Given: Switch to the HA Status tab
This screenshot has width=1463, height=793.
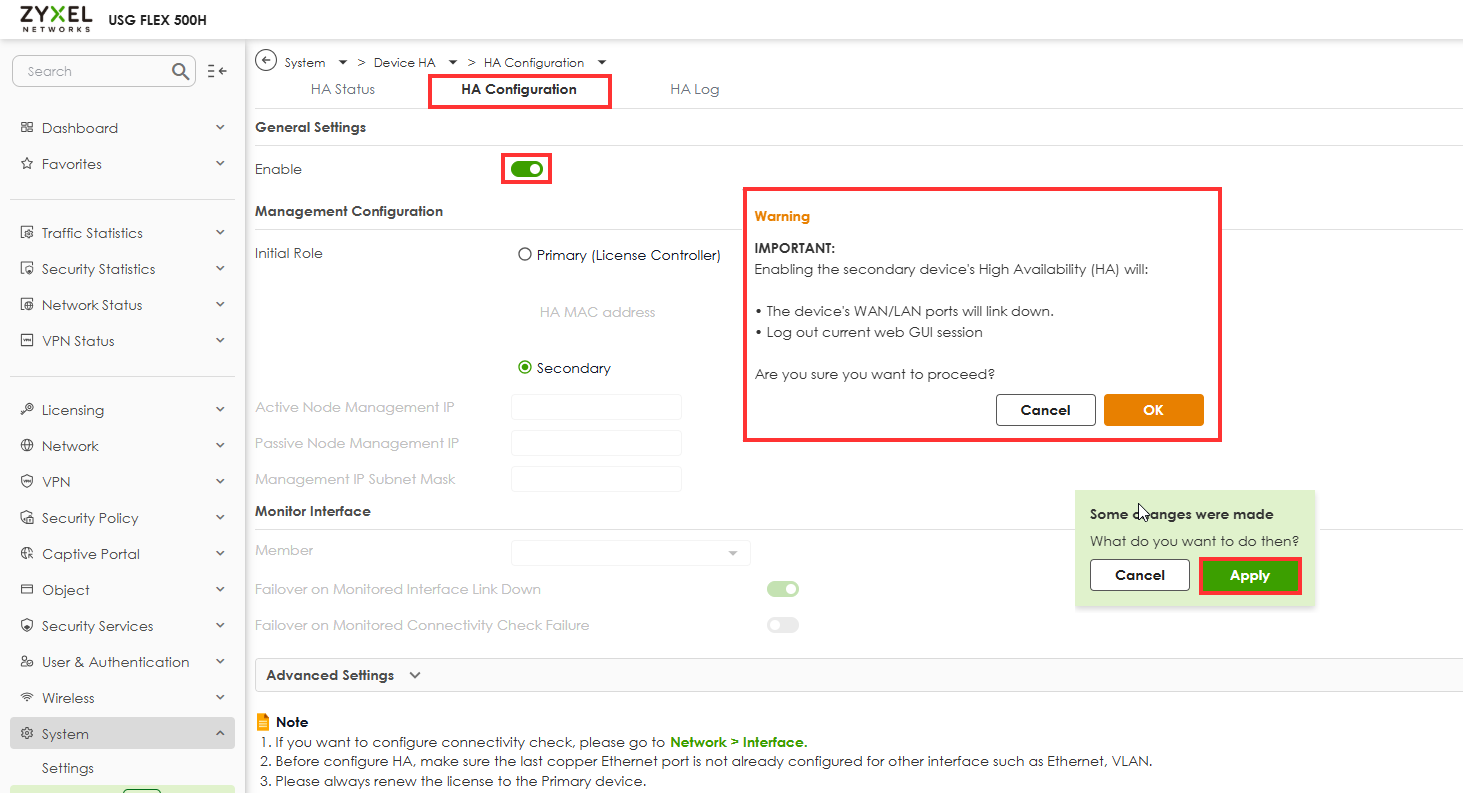Looking at the screenshot, I should click(x=342, y=89).
